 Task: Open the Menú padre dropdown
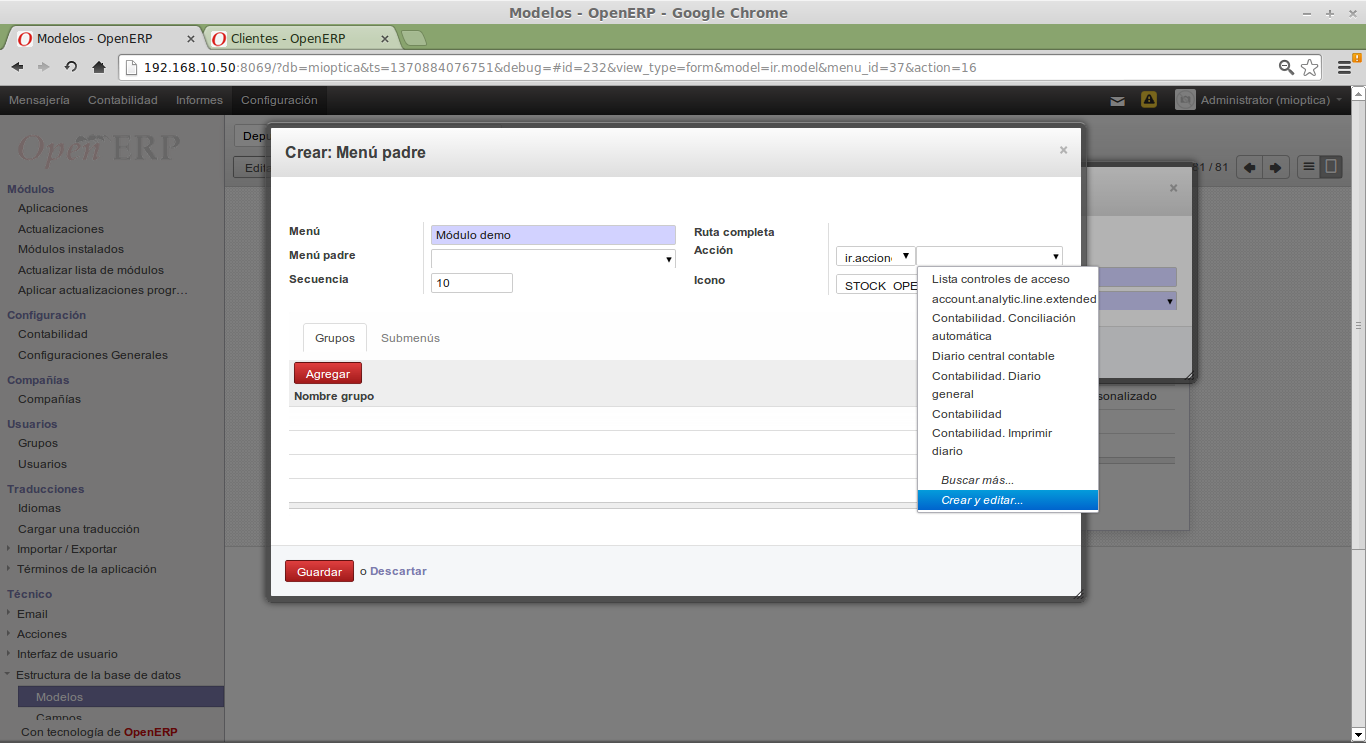[x=668, y=258]
